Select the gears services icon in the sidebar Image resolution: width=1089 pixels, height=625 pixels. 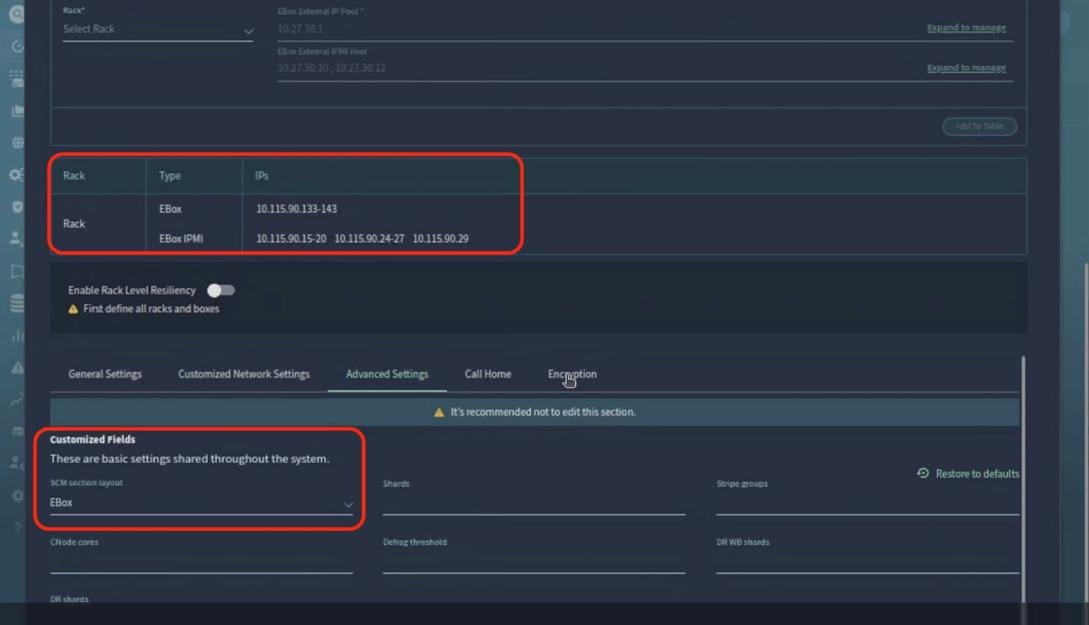[14, 173]
